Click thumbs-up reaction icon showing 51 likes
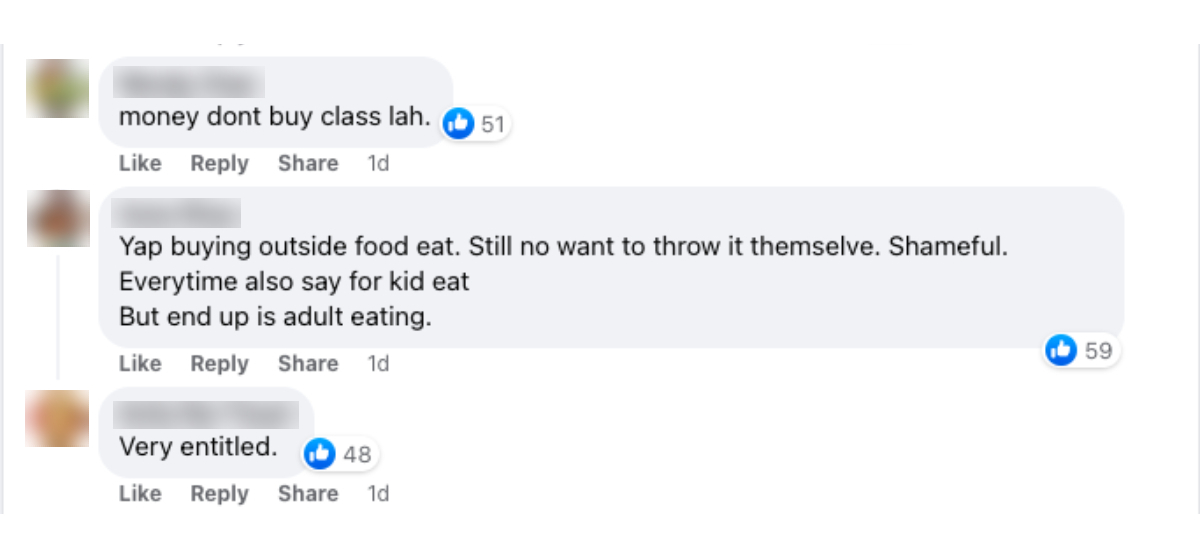Image resolution: width=1200 pixels, height=554 pixels. pyautogui.click(x=459, y=124)
